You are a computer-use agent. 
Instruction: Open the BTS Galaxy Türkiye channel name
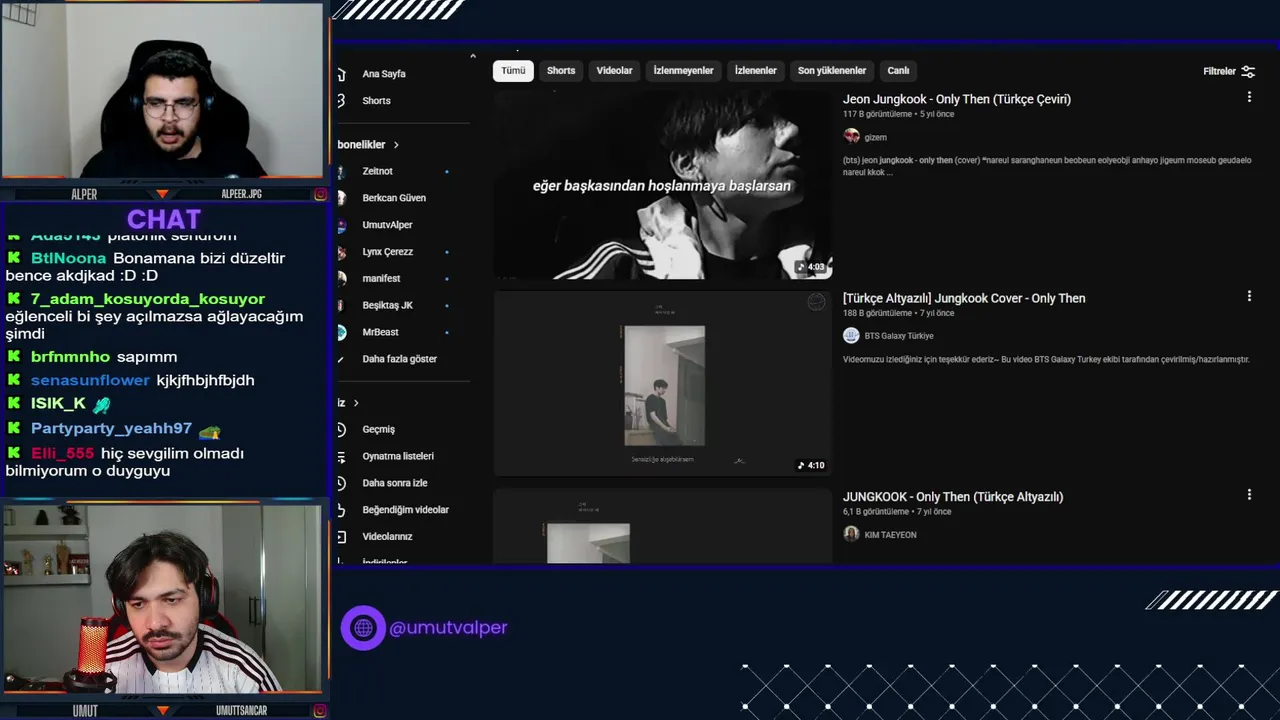[898, 336]
